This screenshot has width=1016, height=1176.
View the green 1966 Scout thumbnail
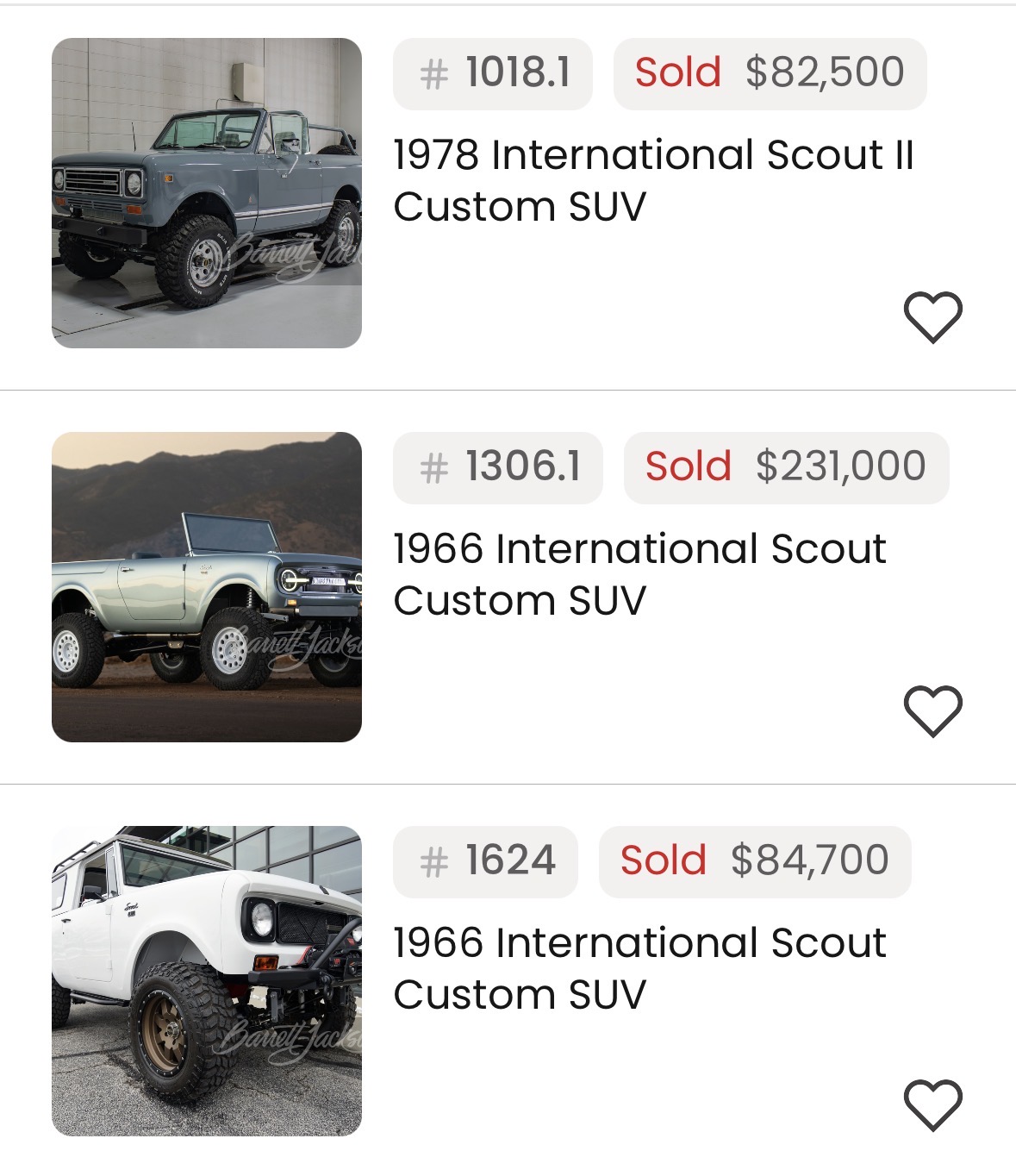click(x=207, y=587)
